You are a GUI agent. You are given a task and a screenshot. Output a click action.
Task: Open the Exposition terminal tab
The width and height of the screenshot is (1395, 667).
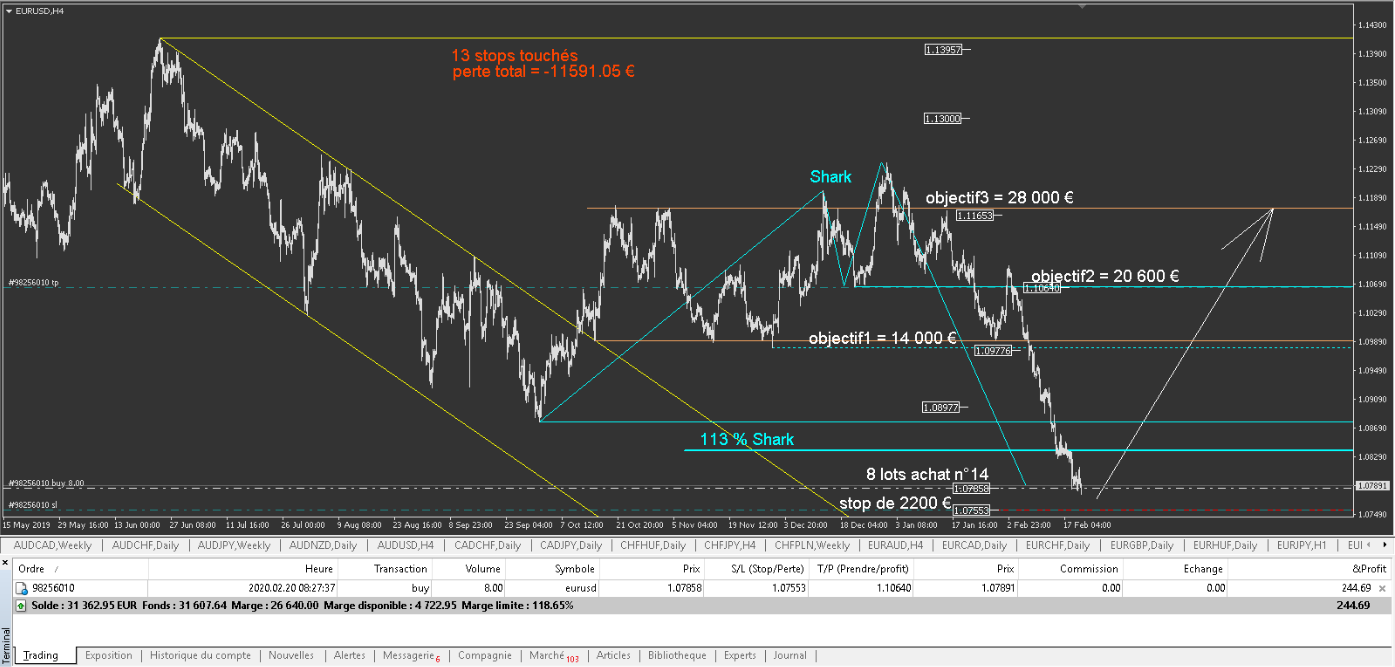tap(108, 656)
